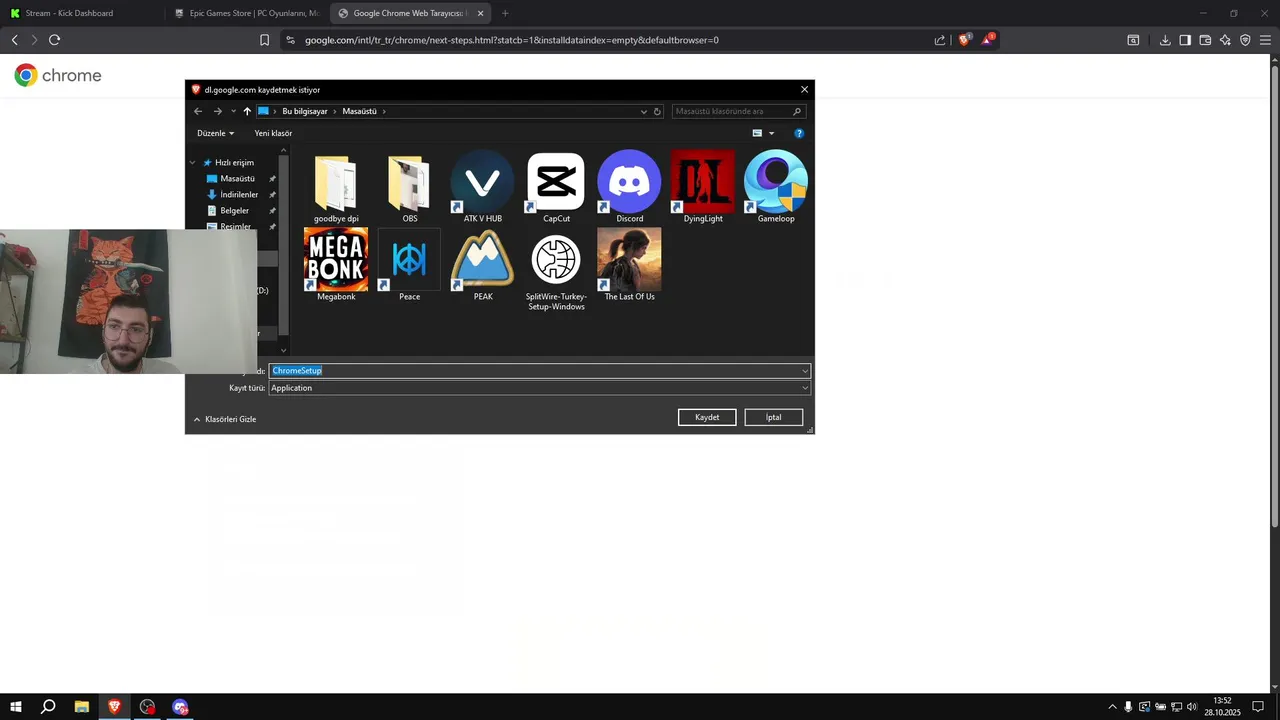1280x720 pixels.
Task: Show hidden system tray icons
Action: [1112, 707]
